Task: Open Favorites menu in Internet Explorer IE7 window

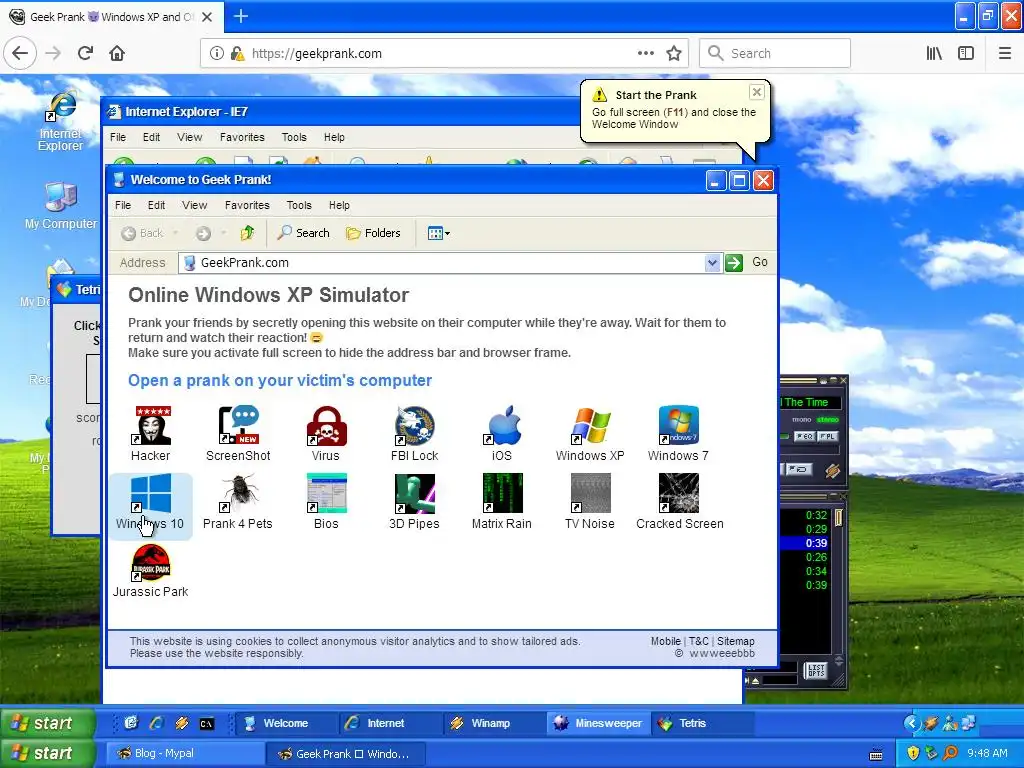Action: pyautogui.click(x=242, y=137)
